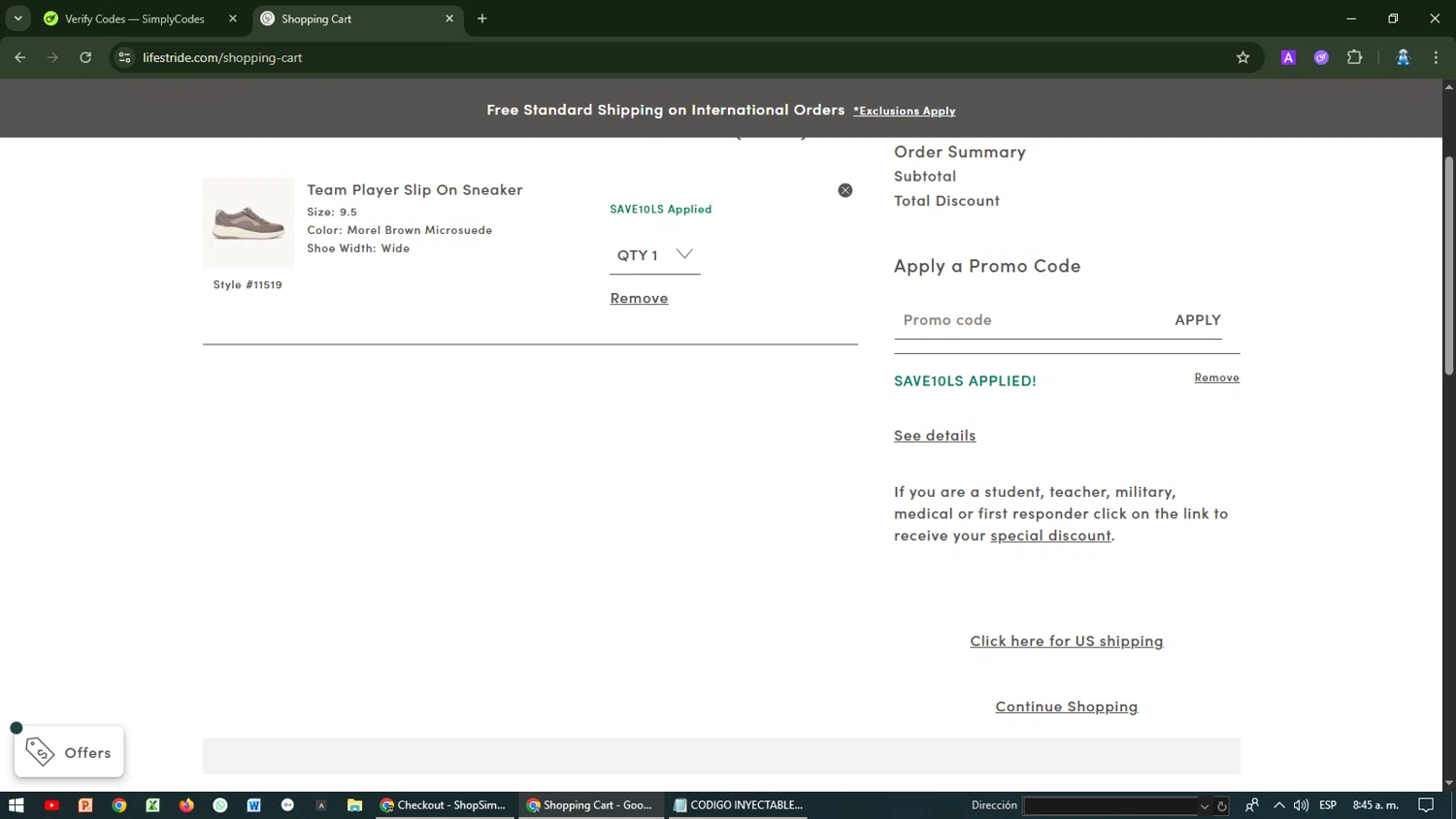
Task: Expand the QTY 1 quantity dropdown
Action: pos(655,254)
